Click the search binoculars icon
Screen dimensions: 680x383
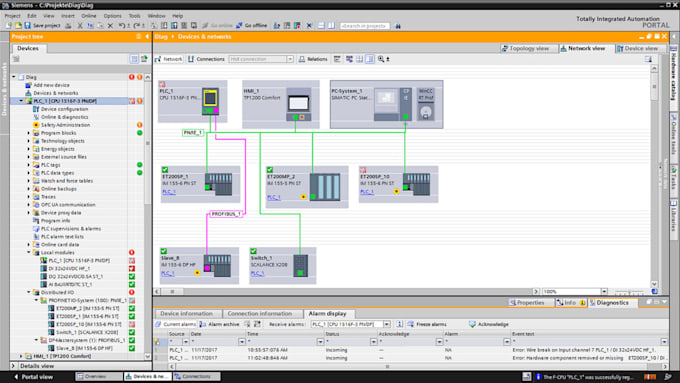point(398,26)
